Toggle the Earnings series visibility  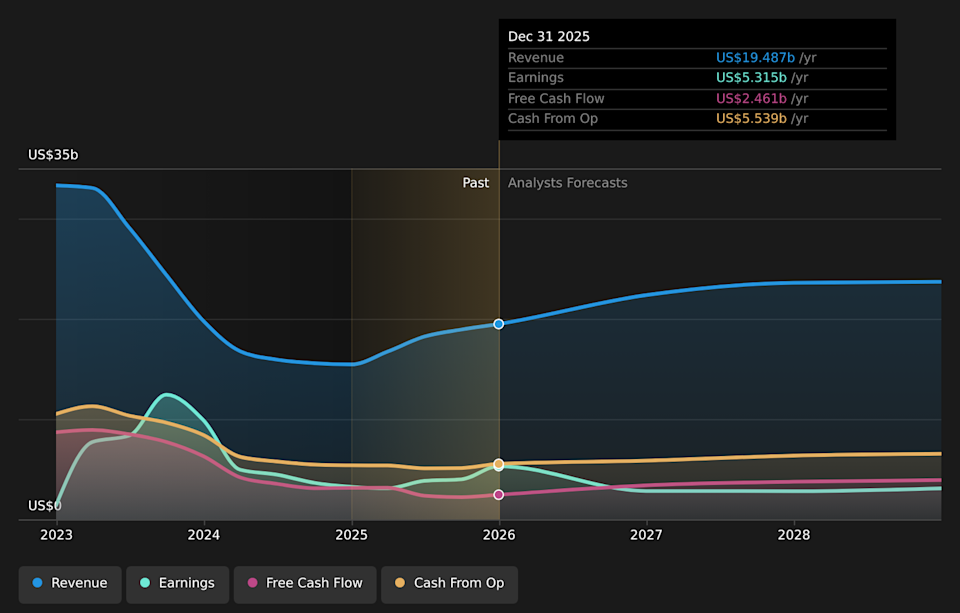[177, 583]
